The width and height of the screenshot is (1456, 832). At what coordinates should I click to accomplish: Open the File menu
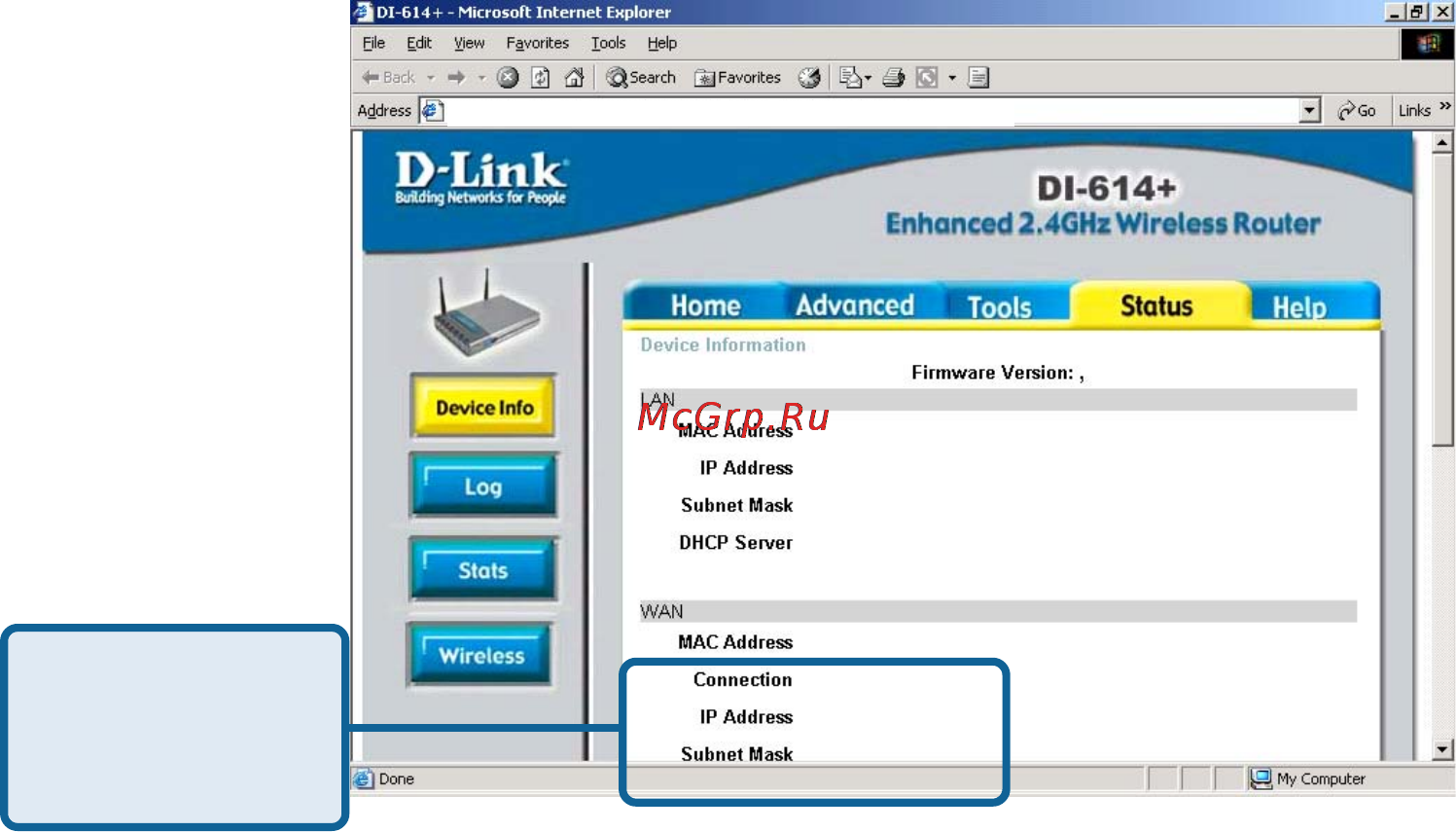coord(373,43)
